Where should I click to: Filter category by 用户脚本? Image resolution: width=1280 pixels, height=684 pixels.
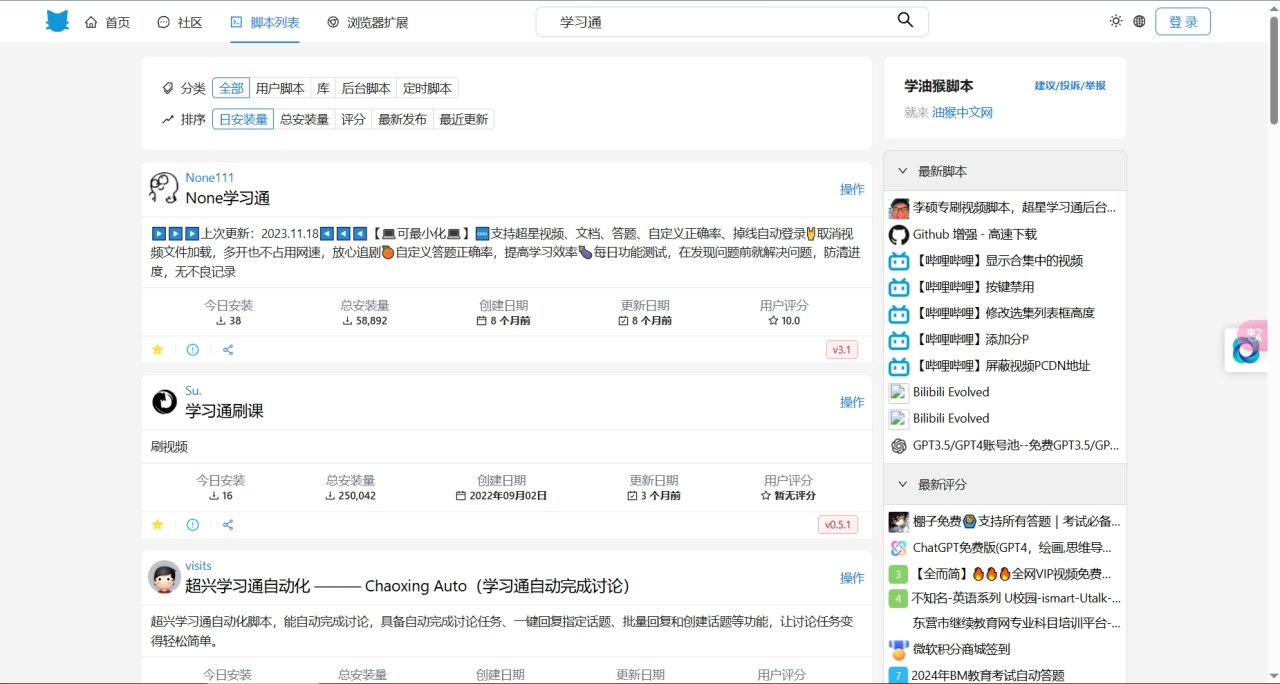click(280, 88)
